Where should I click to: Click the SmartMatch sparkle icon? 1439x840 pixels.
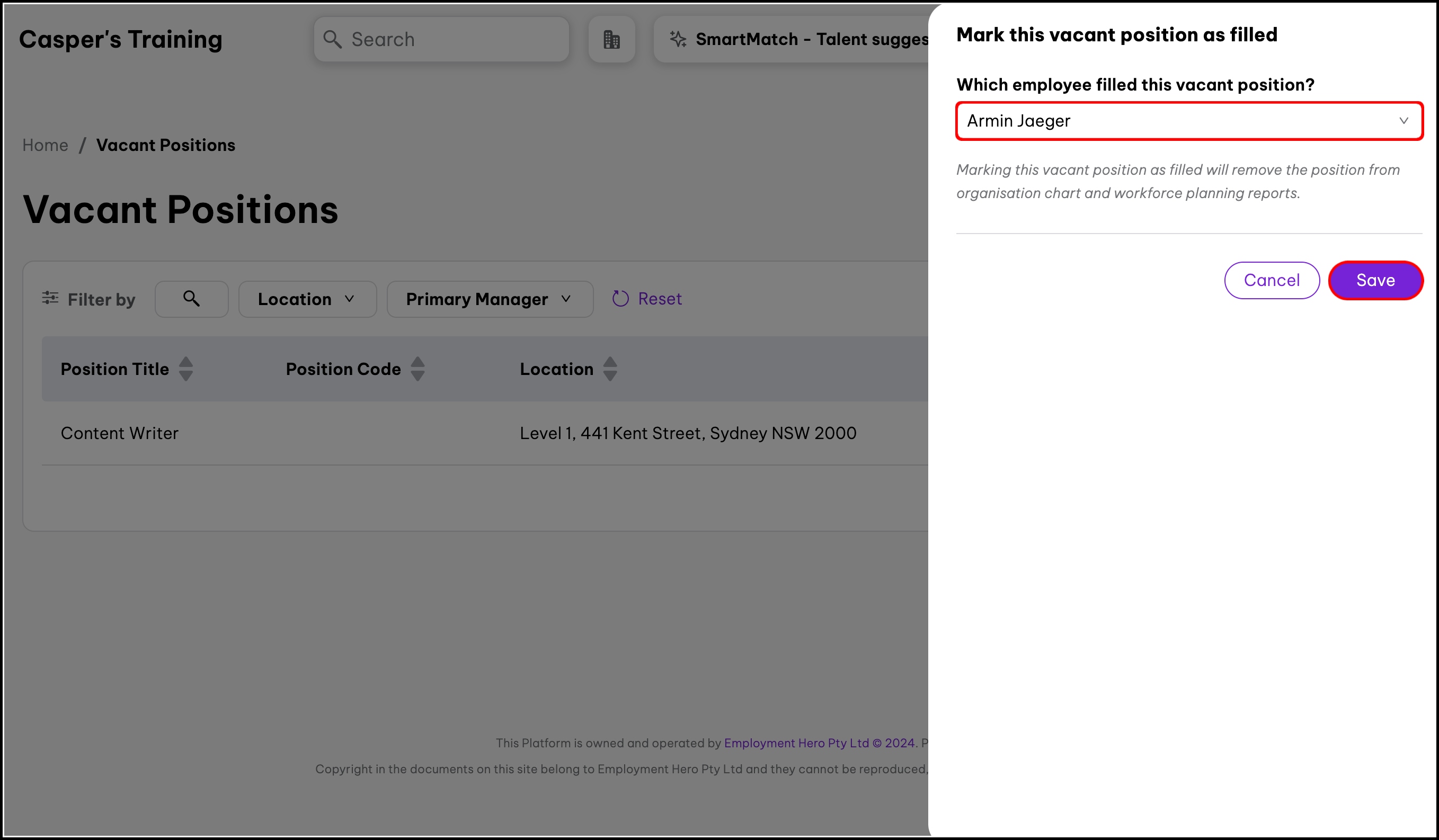click(678, 39)
